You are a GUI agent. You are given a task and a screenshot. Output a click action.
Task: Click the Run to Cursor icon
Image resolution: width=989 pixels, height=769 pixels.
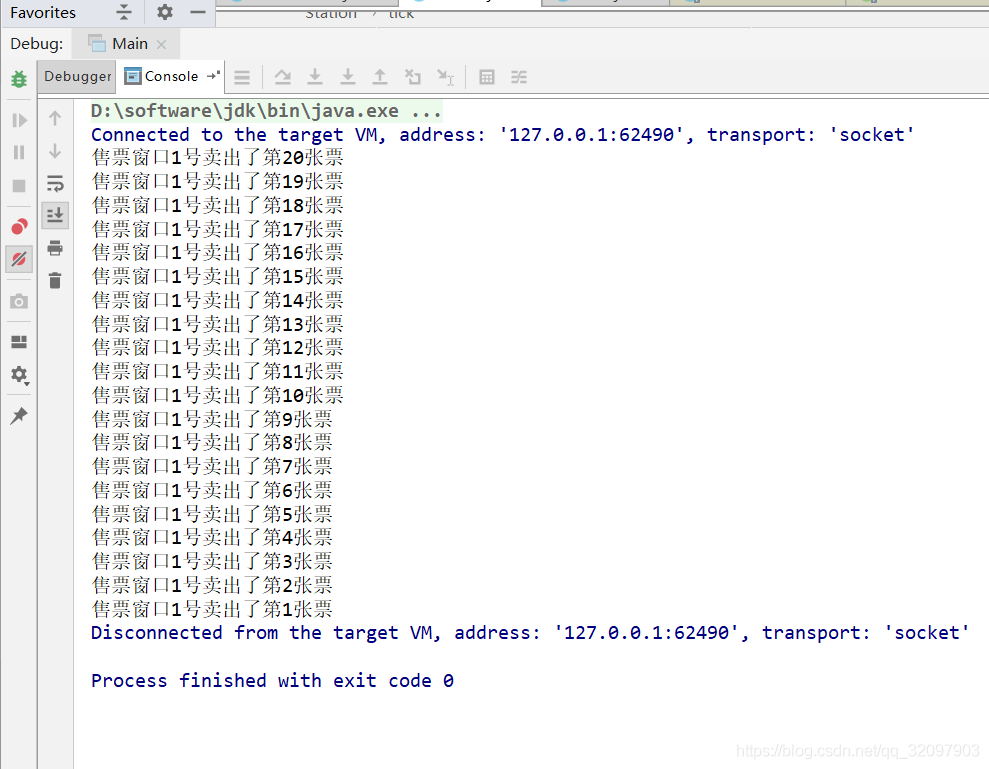pos(445,77)
